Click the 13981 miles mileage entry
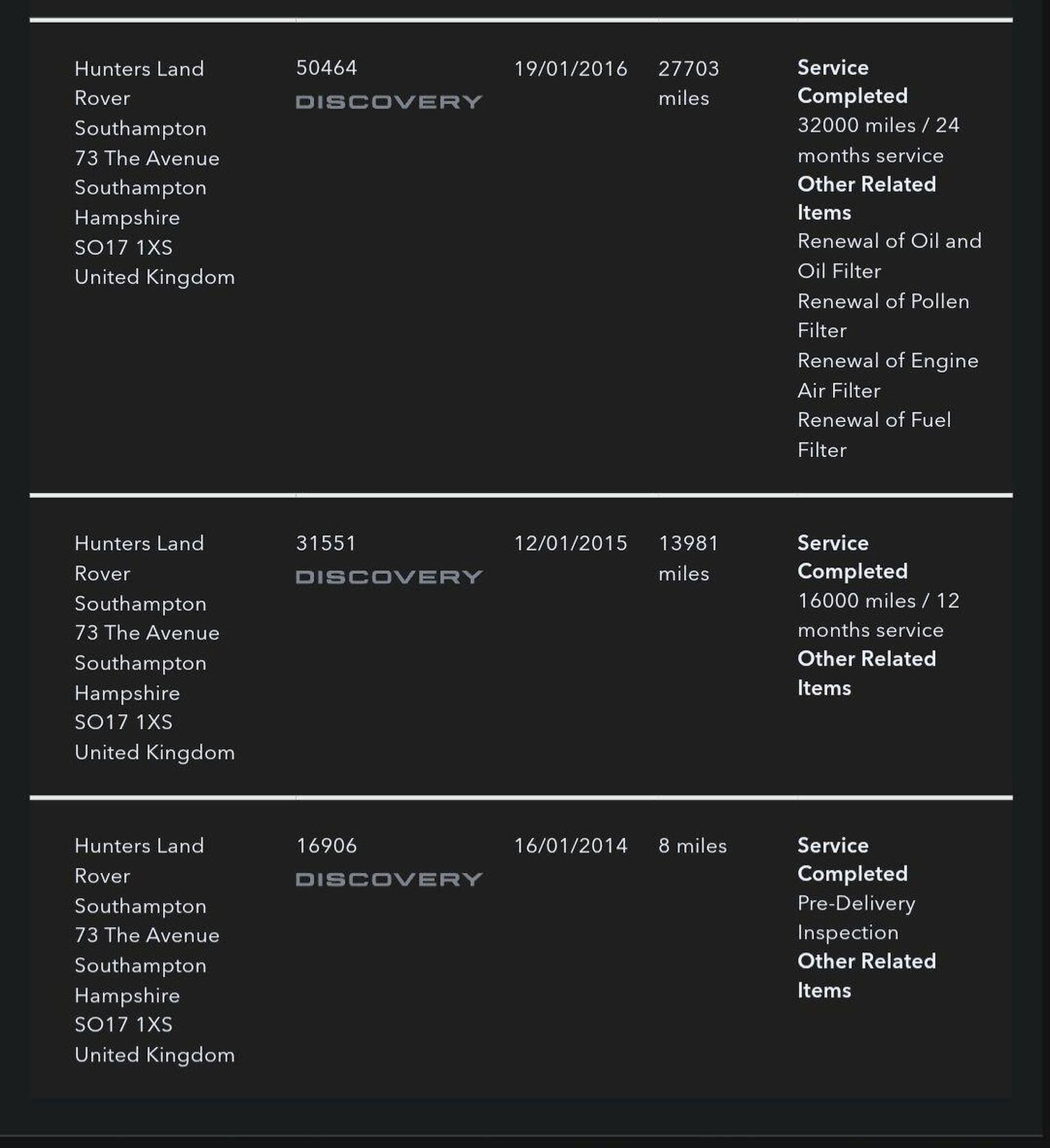Image resolution: width=1050 pixels, height=1148 pixels. (689, 558)
